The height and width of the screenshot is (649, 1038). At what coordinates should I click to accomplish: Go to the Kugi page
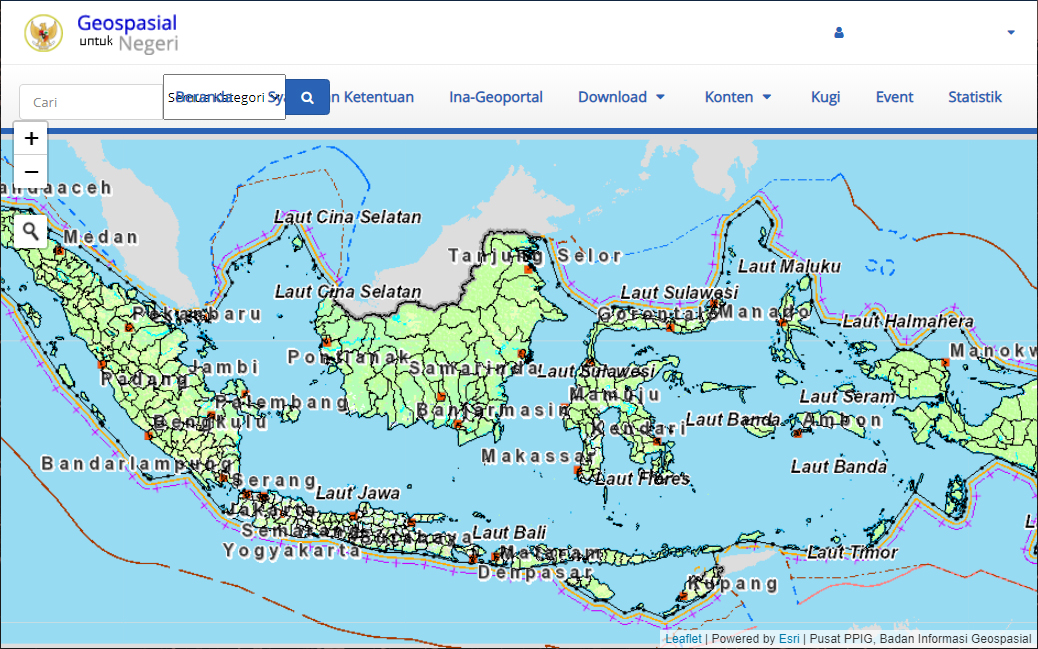pyautogui.click(x=826, y=97)
